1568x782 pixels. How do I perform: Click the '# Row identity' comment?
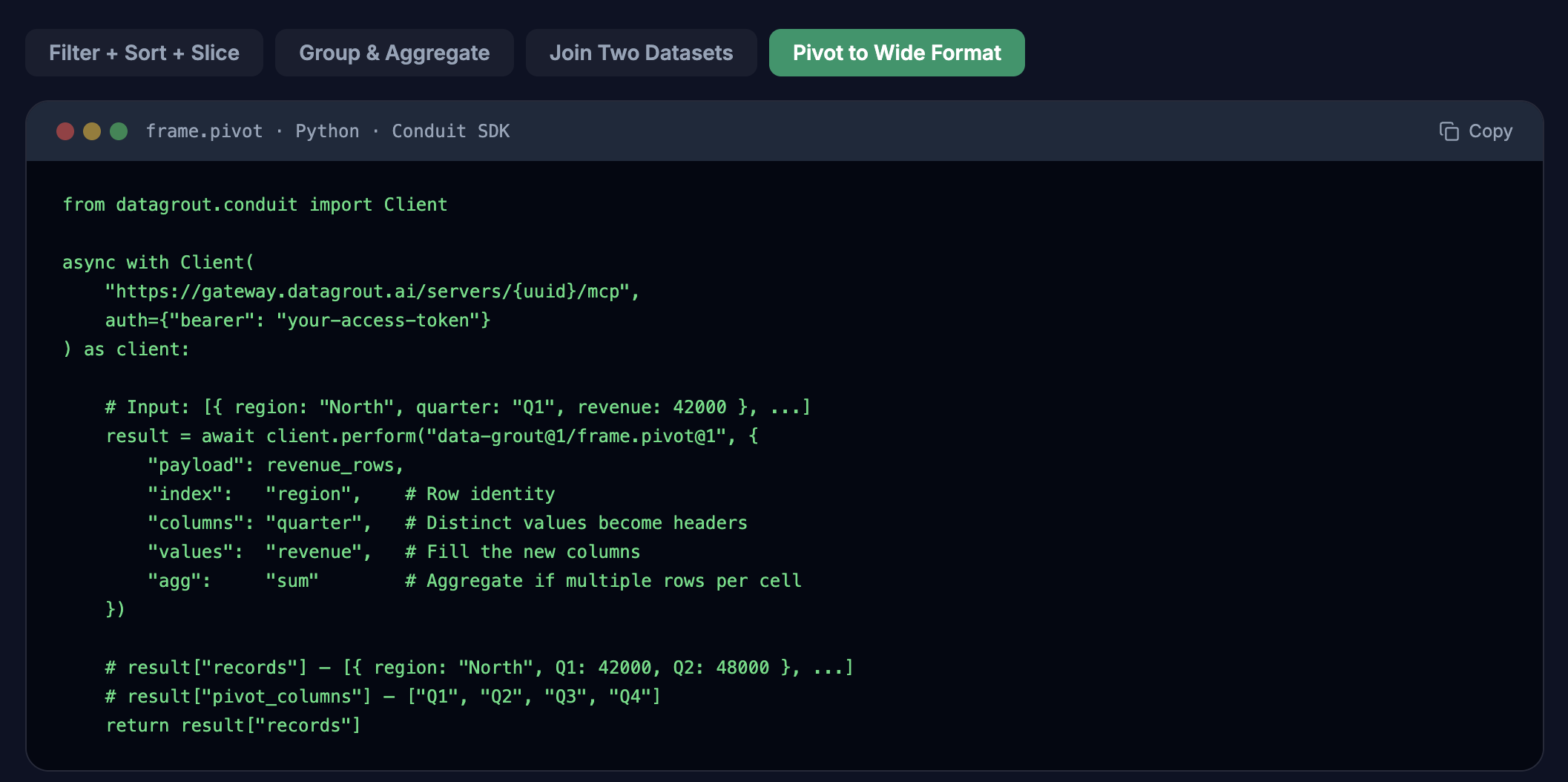pos(480,494)
